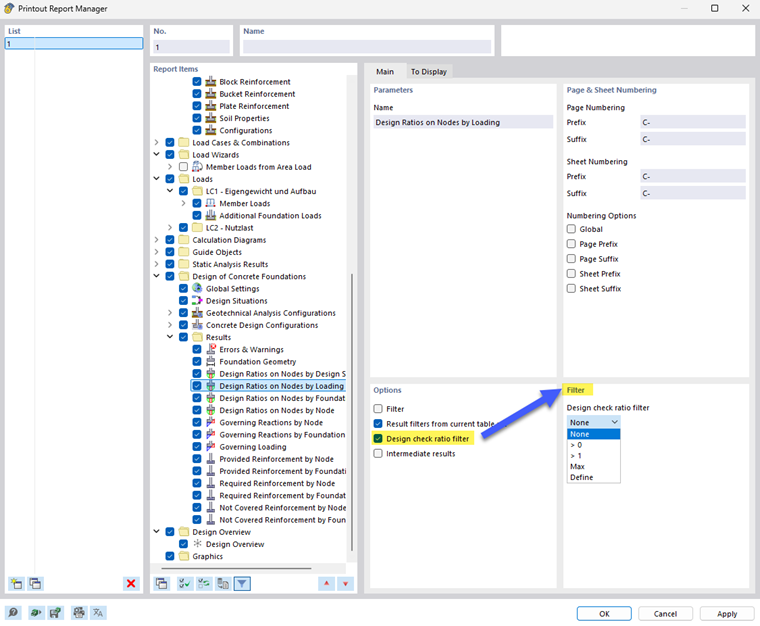Click the green load defaults icon

35,612
